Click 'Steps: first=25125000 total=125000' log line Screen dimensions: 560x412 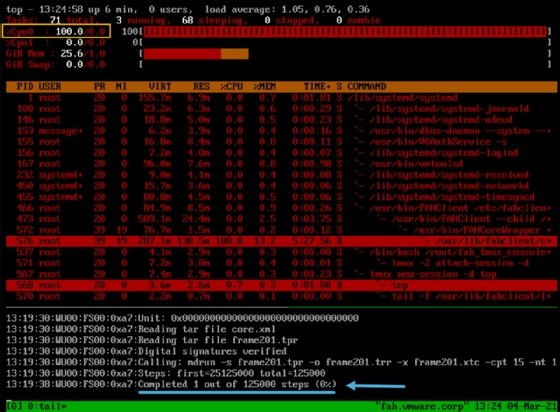point(166,373)
